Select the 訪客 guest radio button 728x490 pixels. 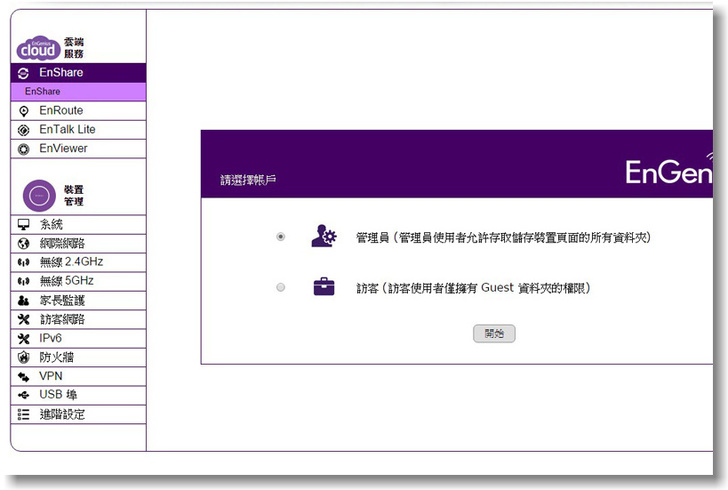click(x=280, y=288)
